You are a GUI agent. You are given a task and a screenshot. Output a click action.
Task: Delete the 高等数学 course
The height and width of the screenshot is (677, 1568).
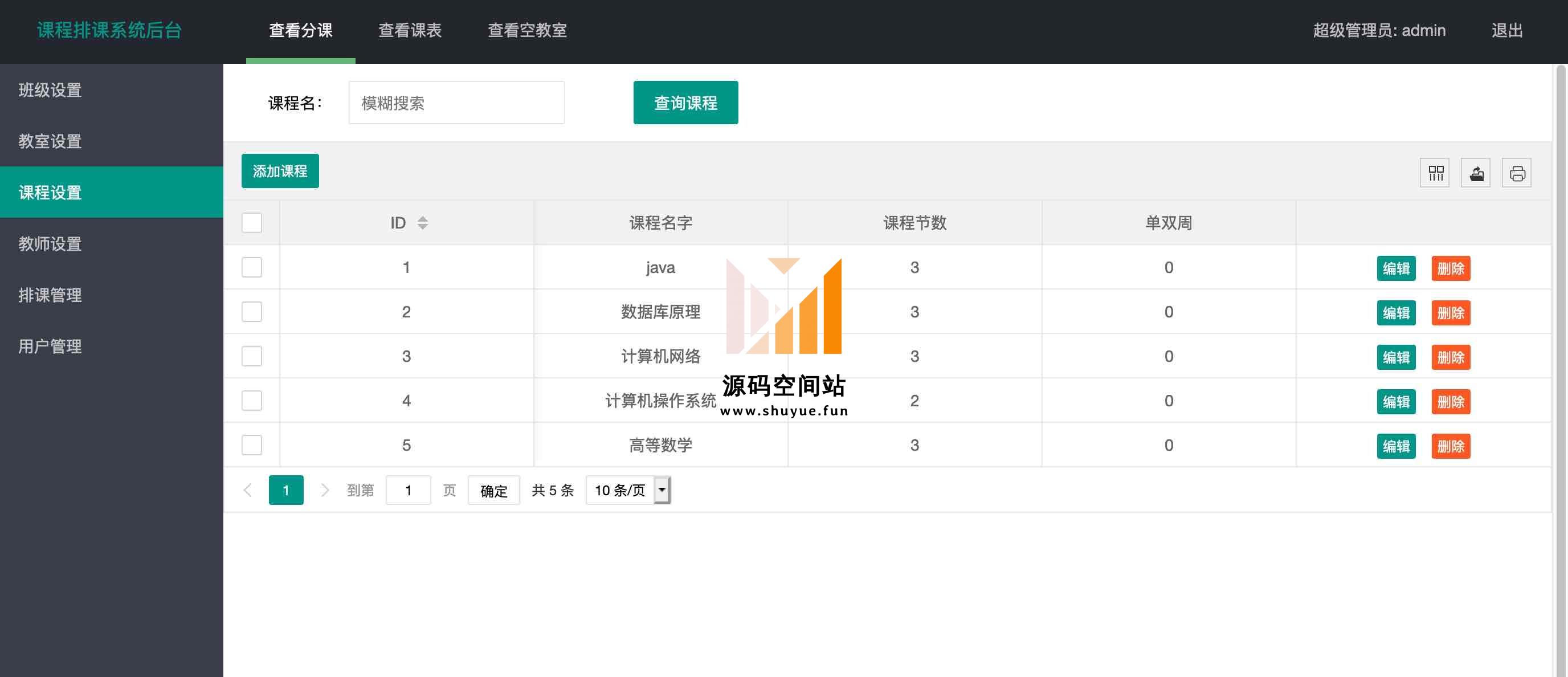click(1451, 446)
